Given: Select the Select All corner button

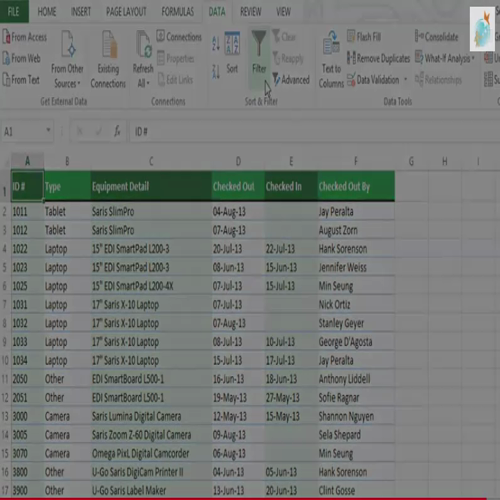Looking at the screenshot, I should coord(6,162).
